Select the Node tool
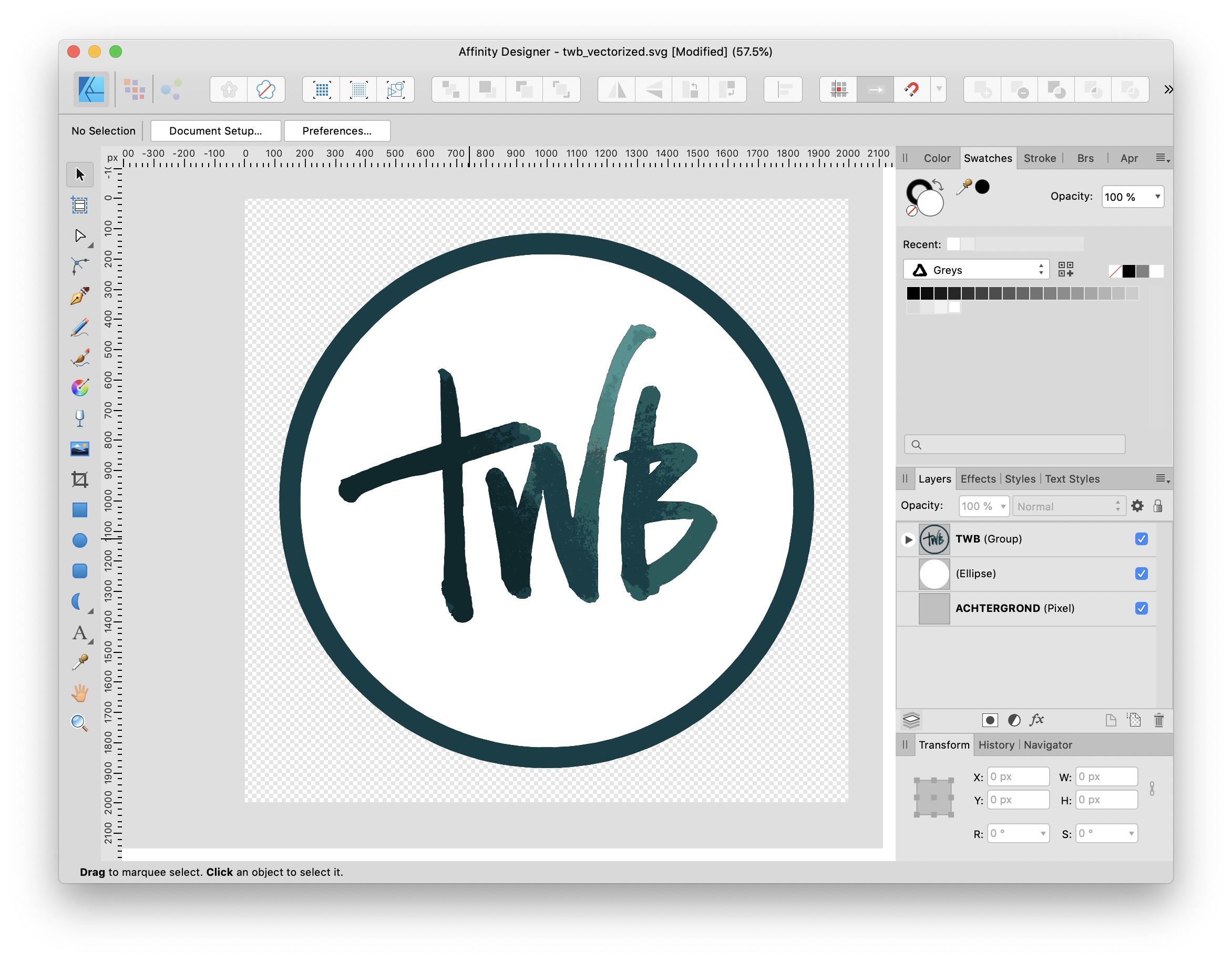This screenshot has width=1232, height=961. click(79, 236)
